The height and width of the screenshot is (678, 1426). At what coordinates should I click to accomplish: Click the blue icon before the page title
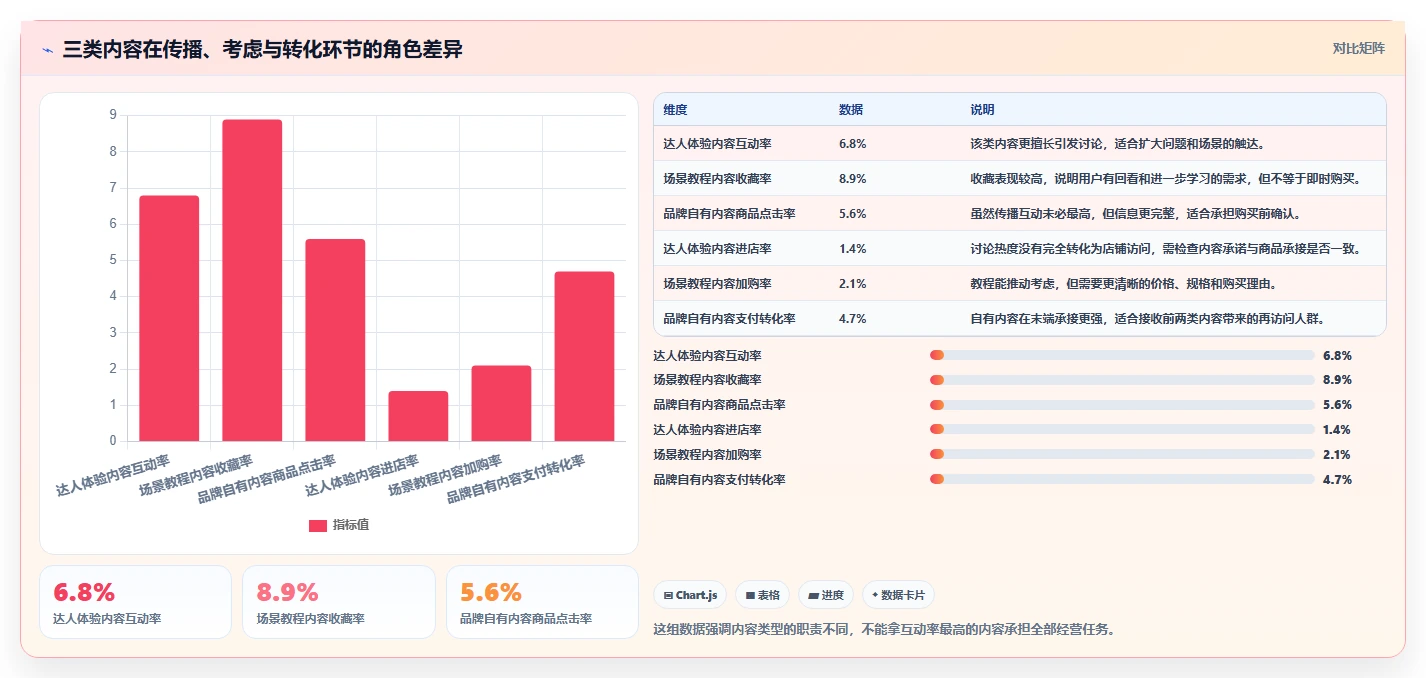47,50
